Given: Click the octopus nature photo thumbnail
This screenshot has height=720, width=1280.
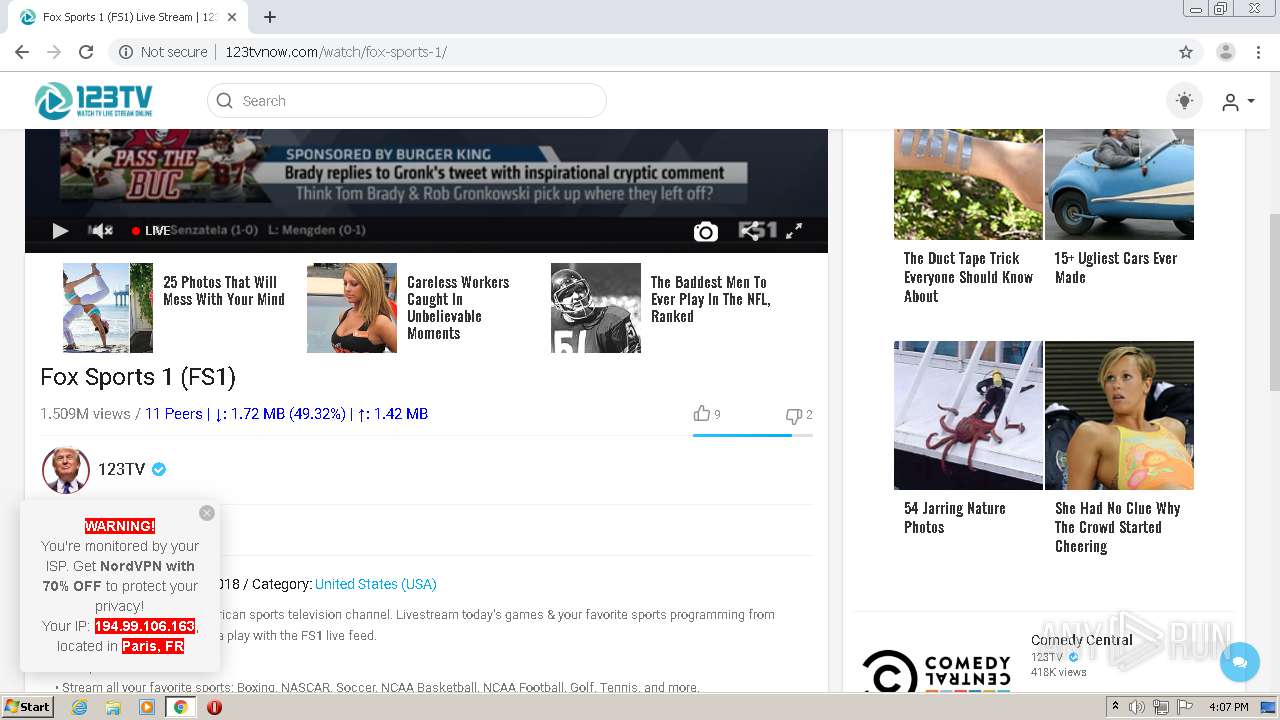Looking at the screenshot, I should [968, 415].
